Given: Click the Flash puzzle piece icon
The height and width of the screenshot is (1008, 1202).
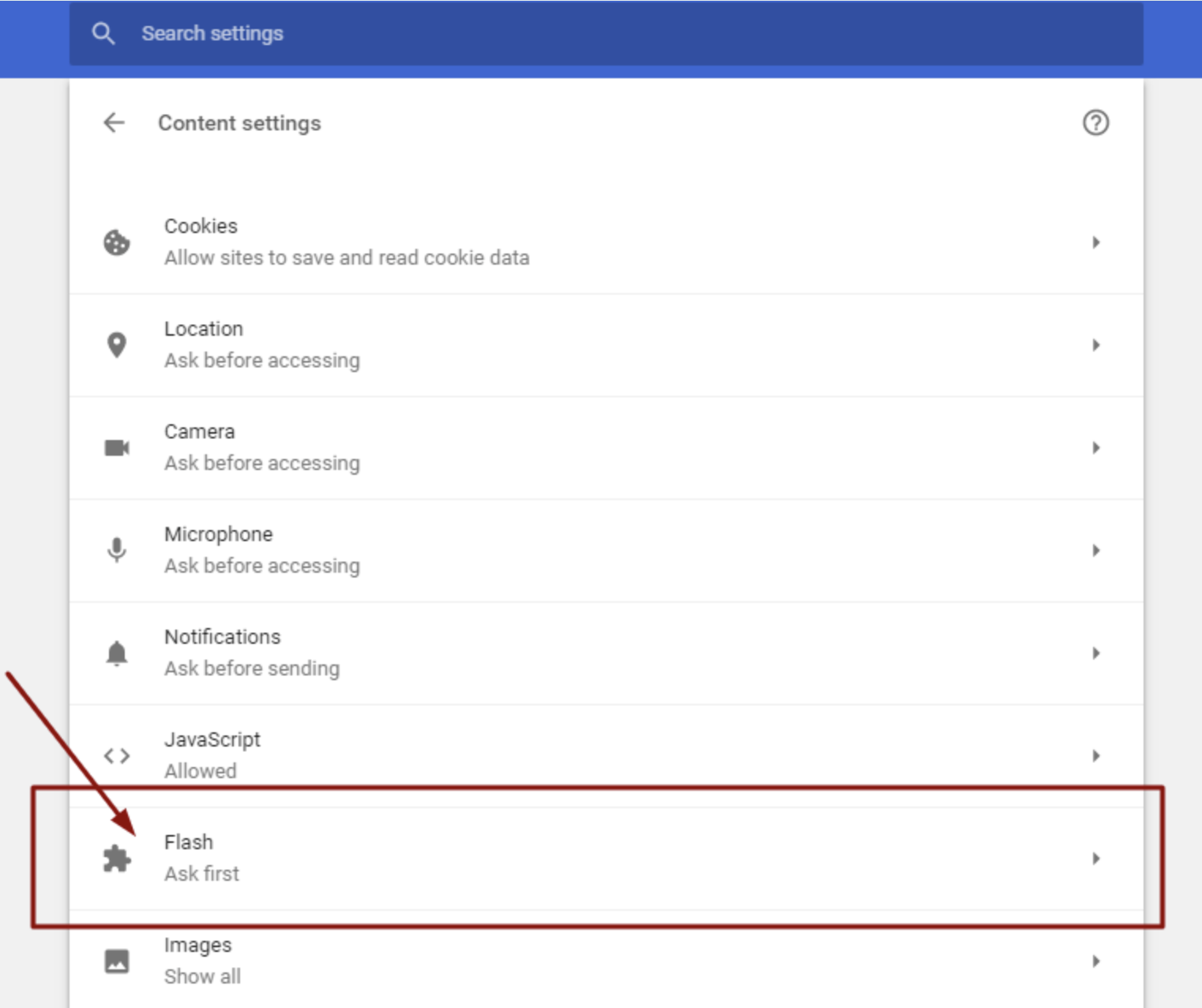Looking at the screenshot, I should (x=116, y=858).
